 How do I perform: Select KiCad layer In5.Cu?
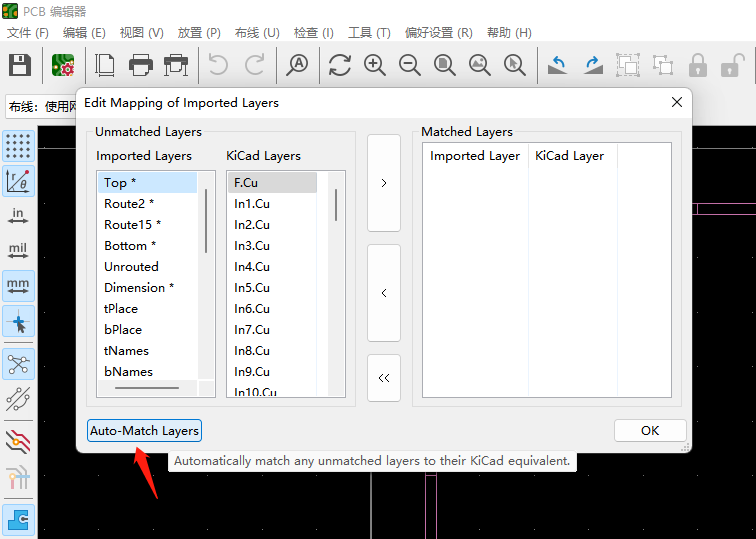pos(272,288)
